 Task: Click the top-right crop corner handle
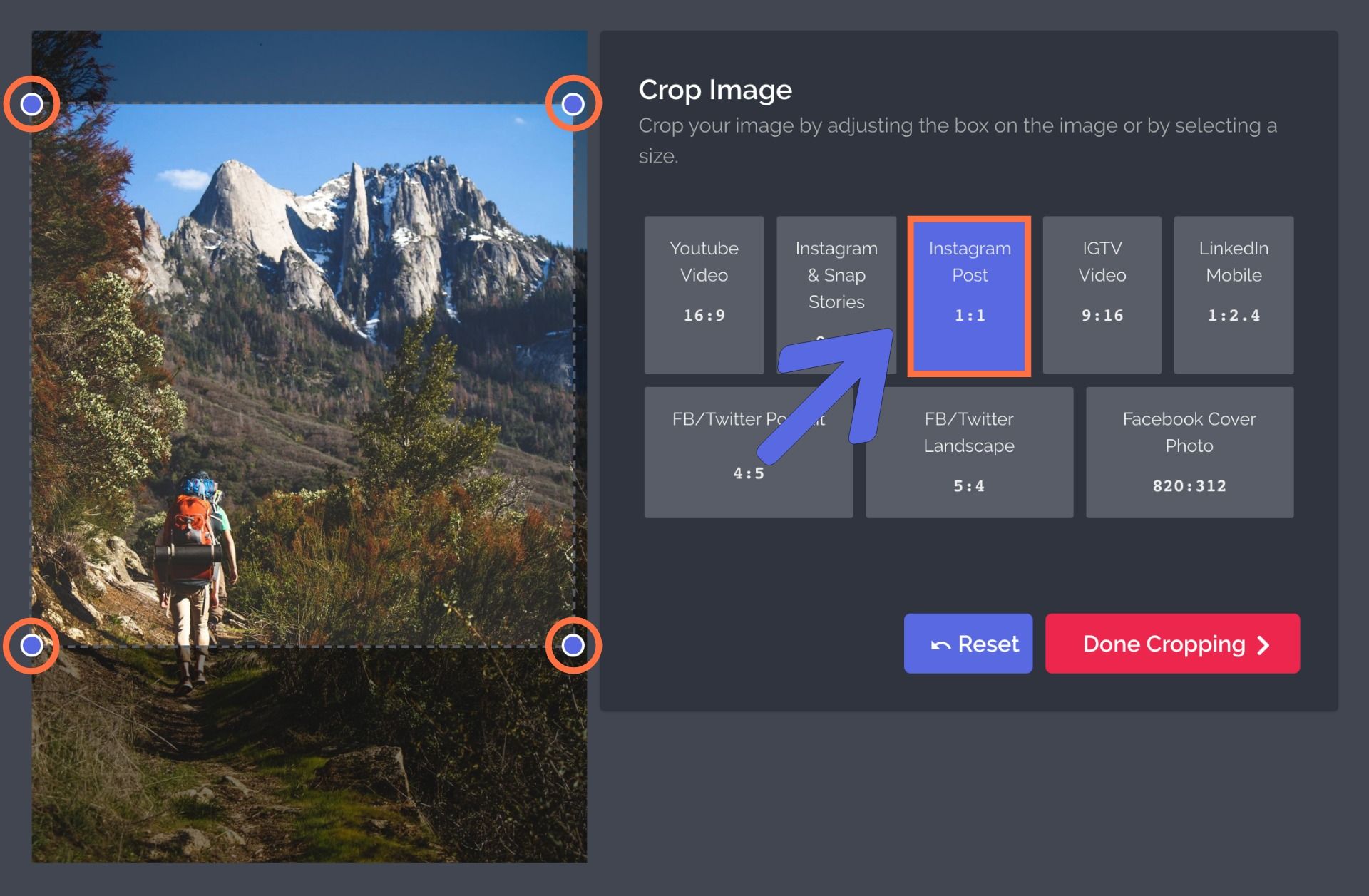pyautogui.click(x=573, y=104)
